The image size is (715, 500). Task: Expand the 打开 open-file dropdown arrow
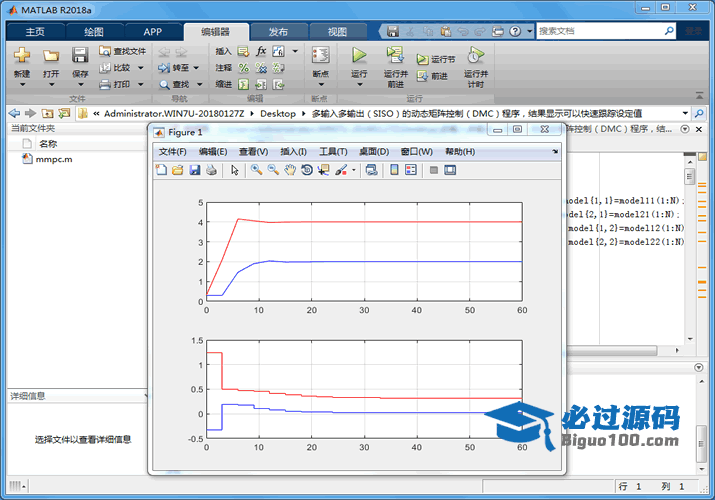tap(51, 85)
